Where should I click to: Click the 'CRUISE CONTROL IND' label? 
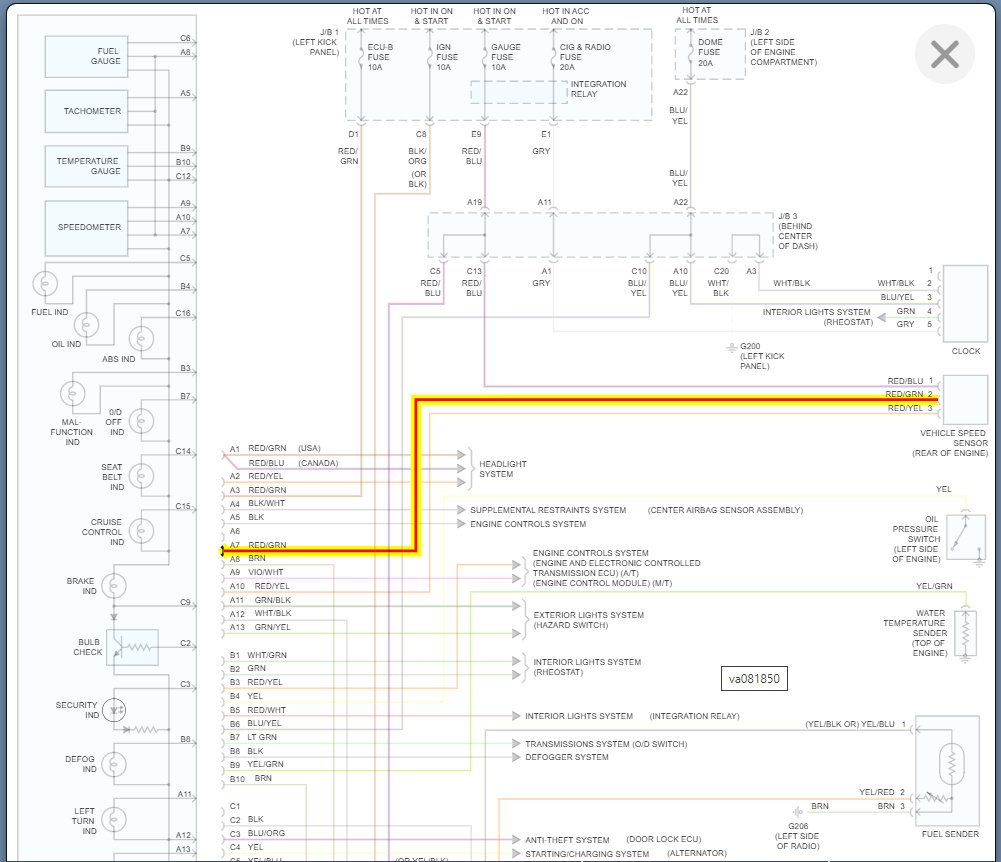[x=103, y=532]
